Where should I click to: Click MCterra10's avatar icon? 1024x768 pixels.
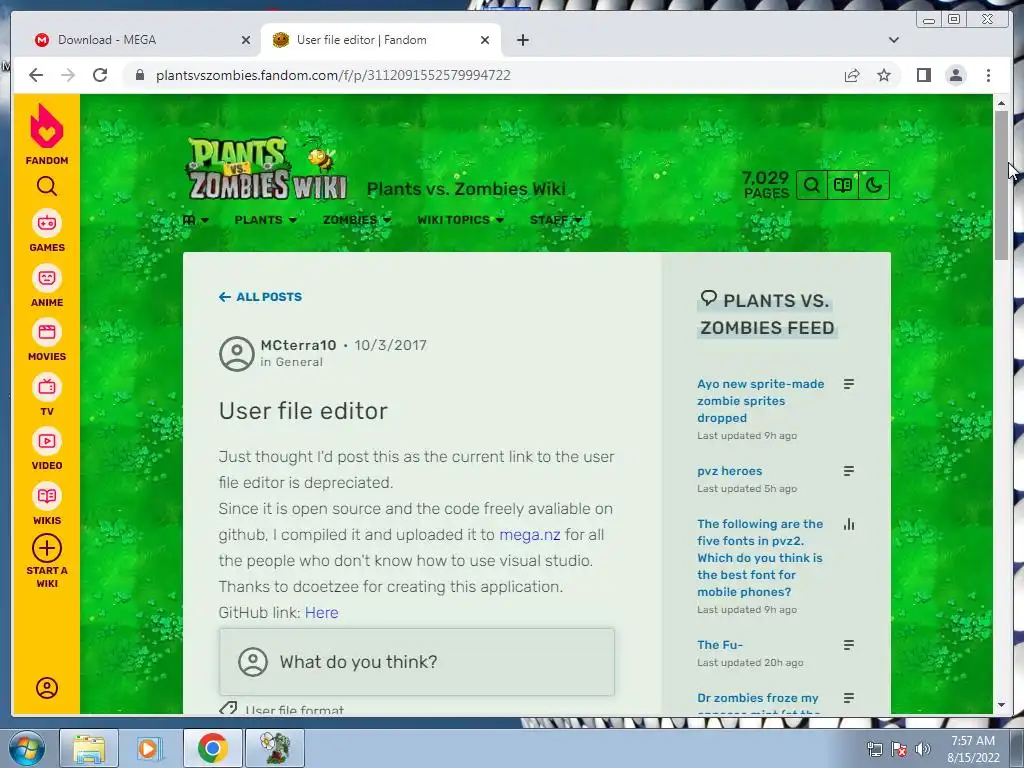click(236, 353)
